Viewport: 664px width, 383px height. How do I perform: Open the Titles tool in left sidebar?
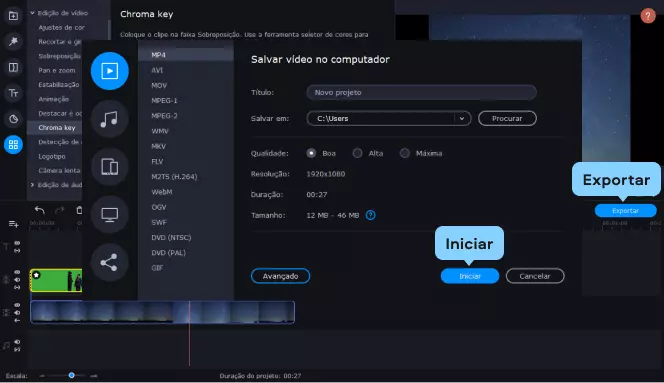click(x=13, y=93)
